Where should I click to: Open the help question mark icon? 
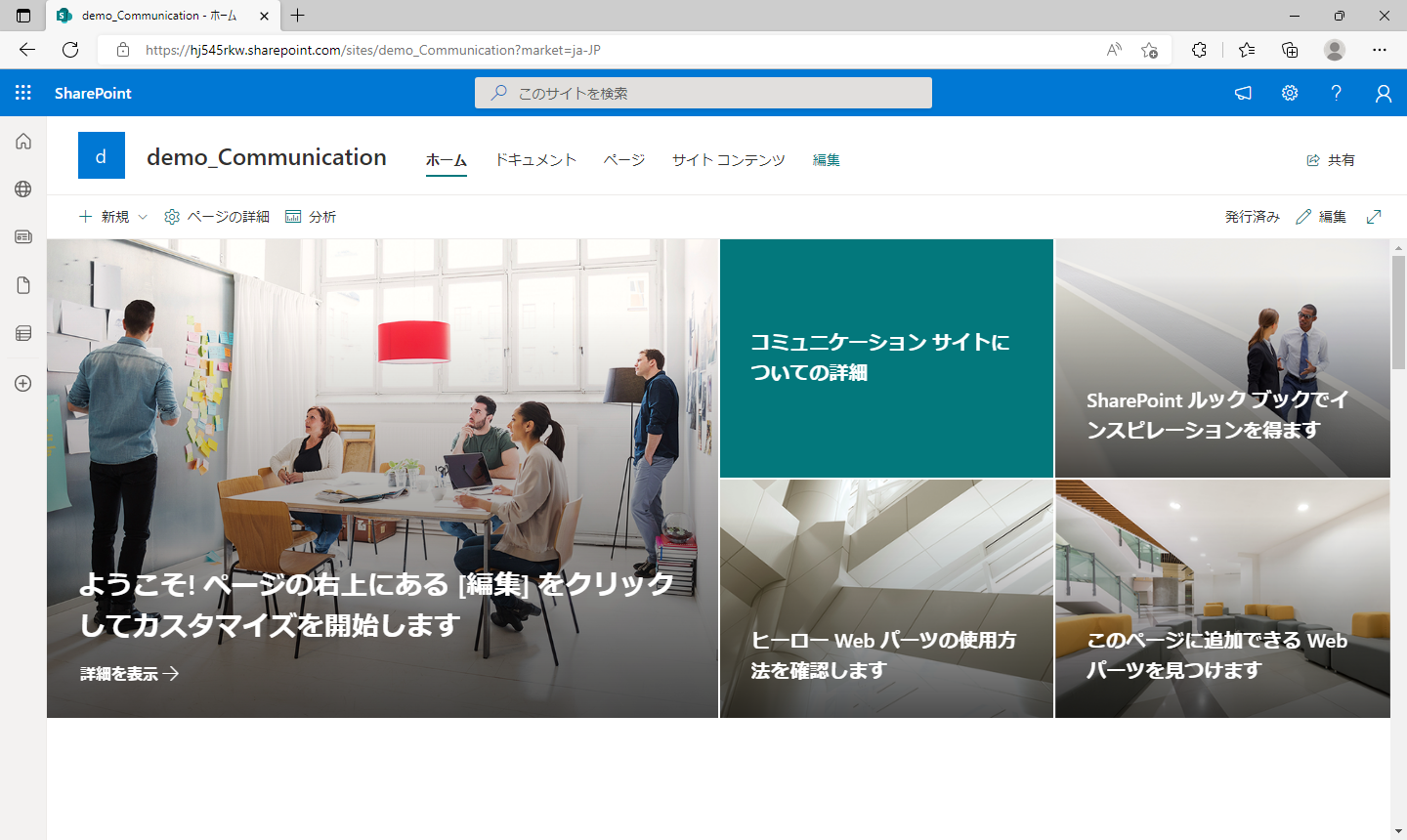click(x=1336, y=93)
